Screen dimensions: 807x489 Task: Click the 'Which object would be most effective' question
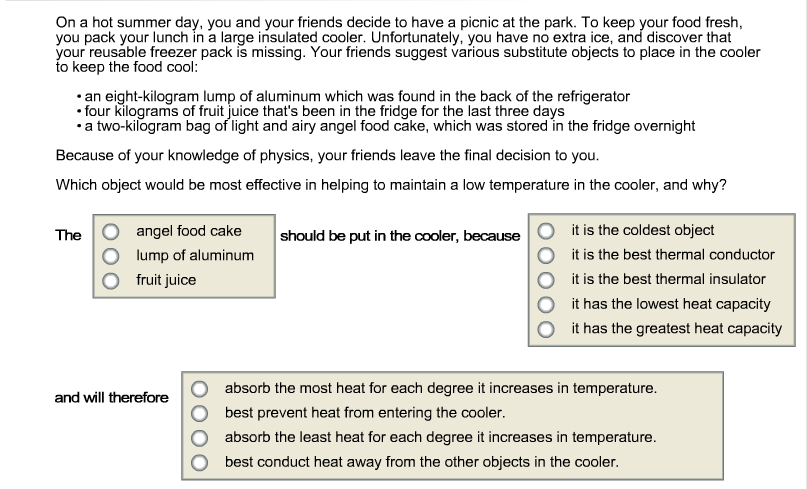pyautogui.click(x=391, y=185)
